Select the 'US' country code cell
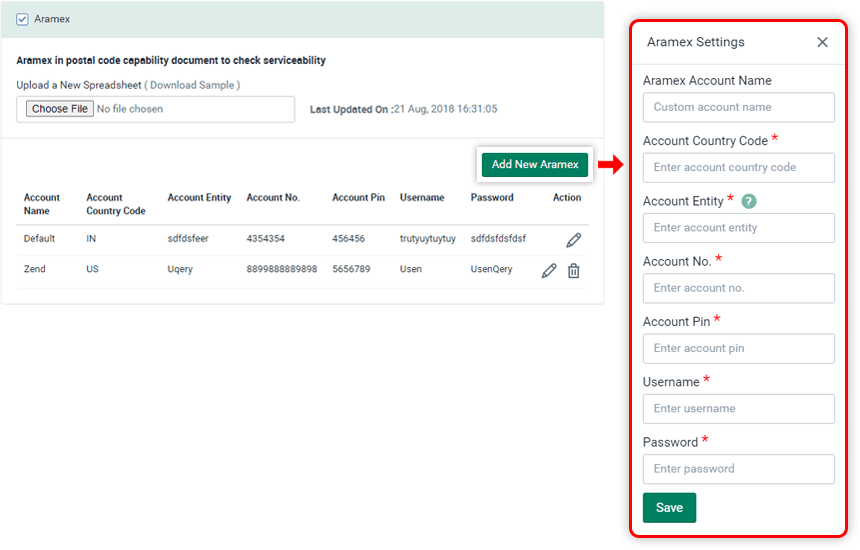Image resolution: width=860 pixels, height=550 pixels. (92, 269)
